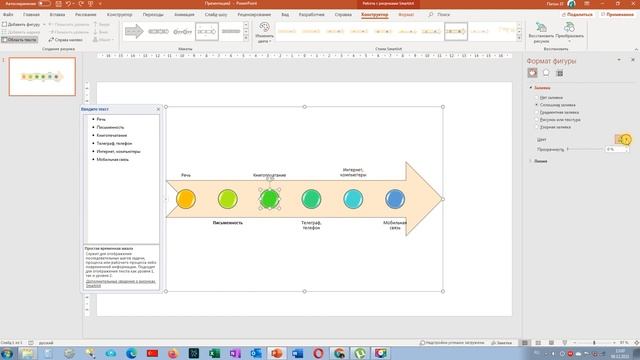Switch to the Формат SmartArt tab

tap(406, 15)
